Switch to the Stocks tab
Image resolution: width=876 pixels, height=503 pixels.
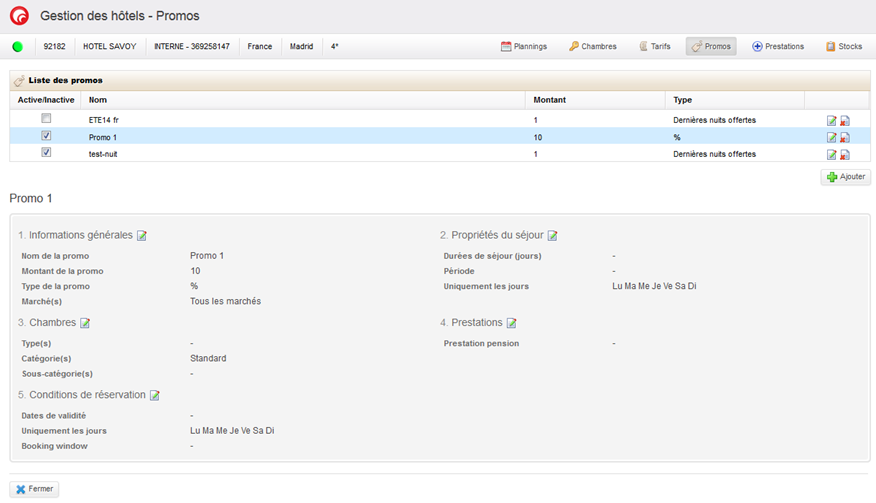coord(844,46)
